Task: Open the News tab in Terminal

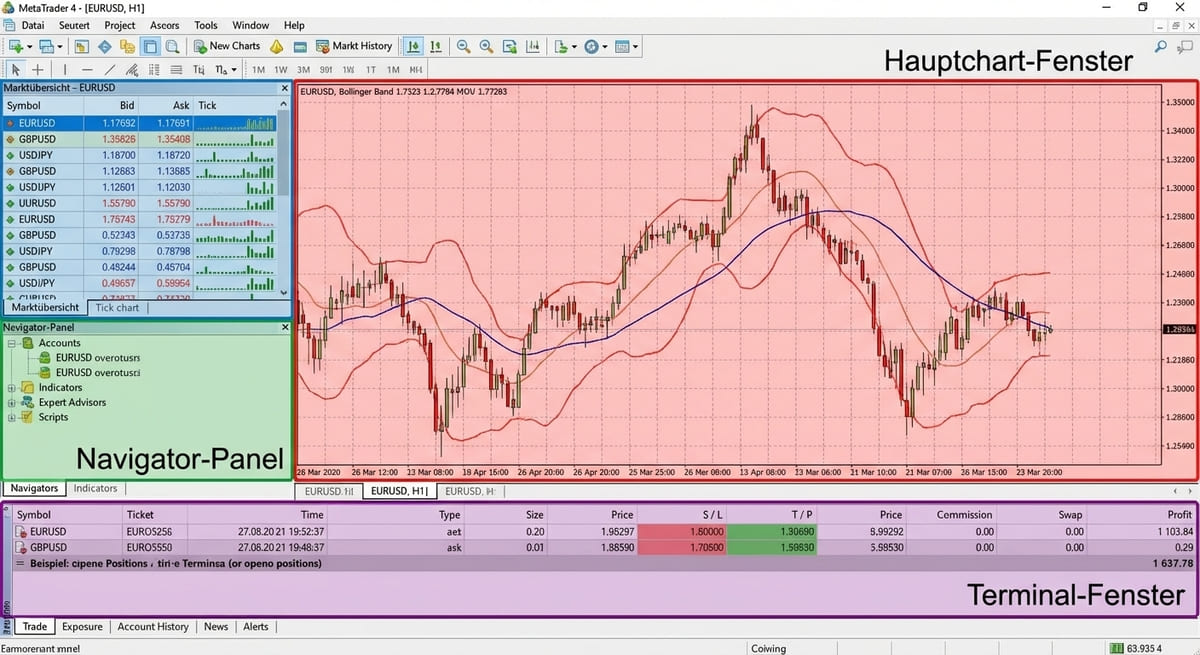Action: pyautogui.click(x=216, y=627)
